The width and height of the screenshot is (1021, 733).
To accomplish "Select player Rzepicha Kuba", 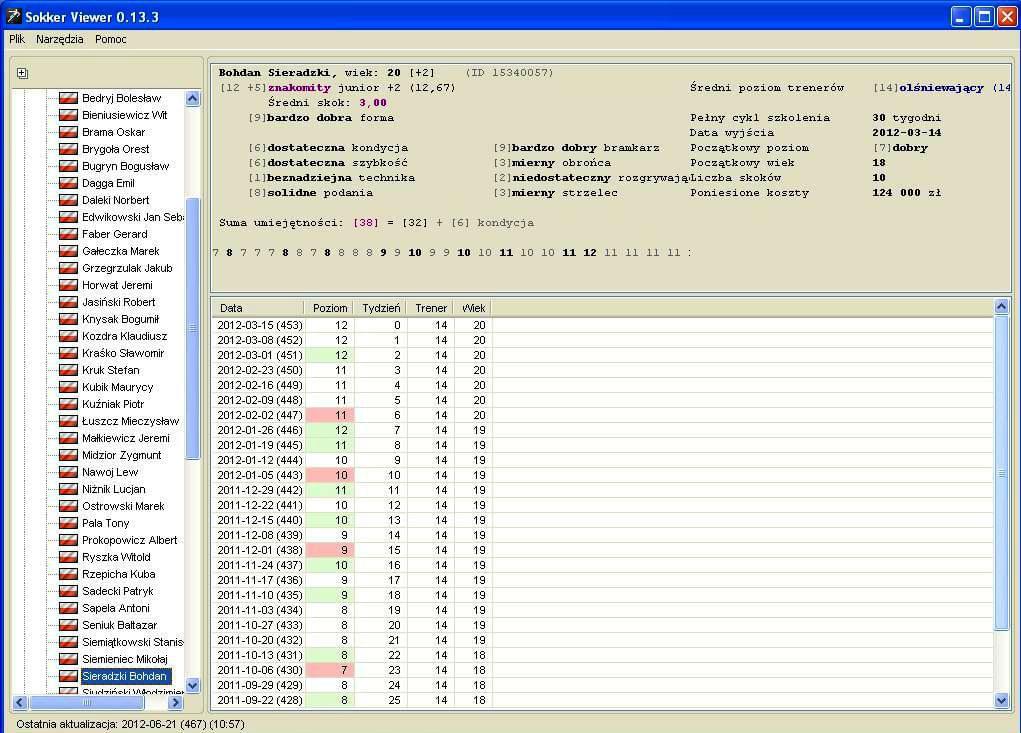I will coord(119,574).
